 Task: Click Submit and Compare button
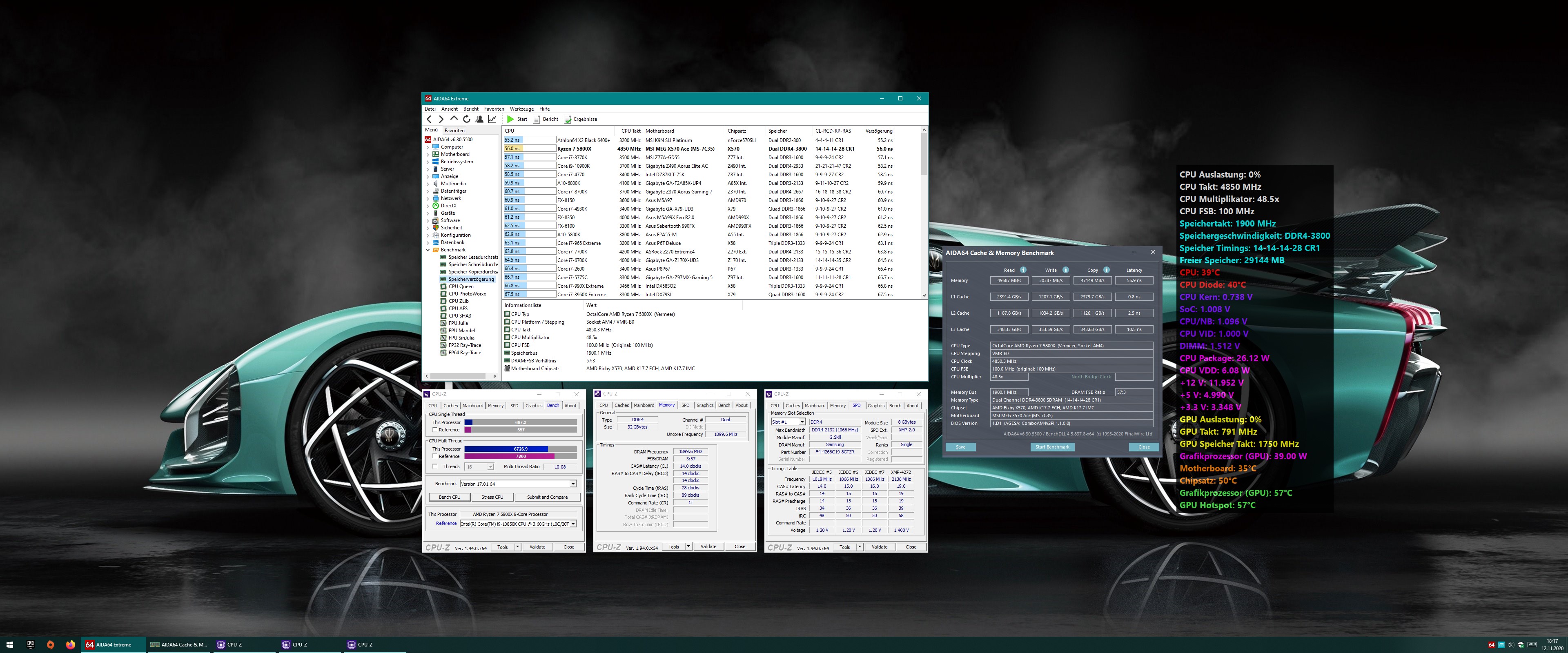click(x=547, y=497)
